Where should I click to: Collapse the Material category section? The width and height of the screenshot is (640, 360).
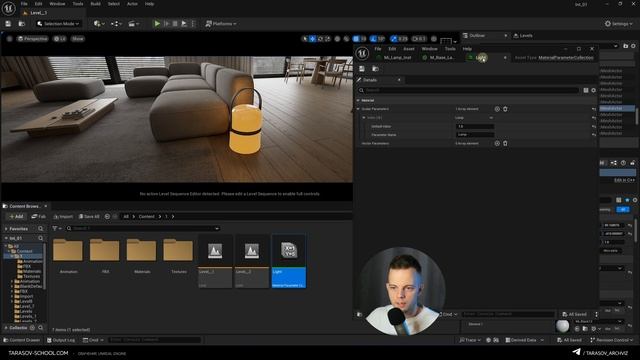(x=358, y=100)
